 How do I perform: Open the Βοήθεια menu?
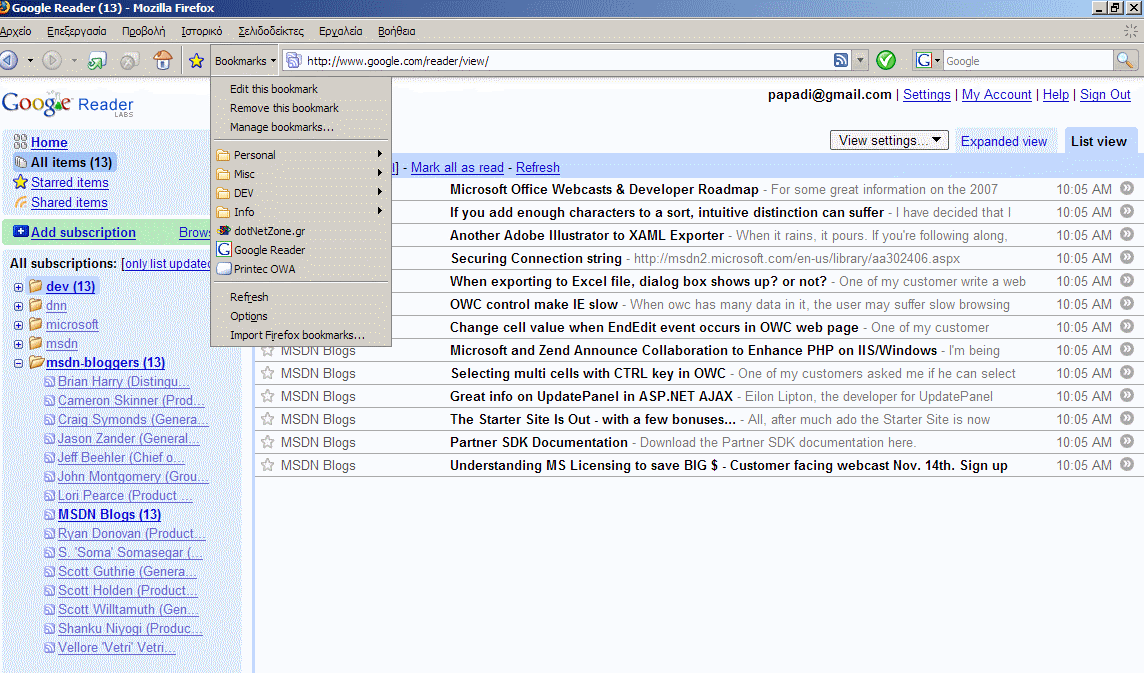coord(397,31)
